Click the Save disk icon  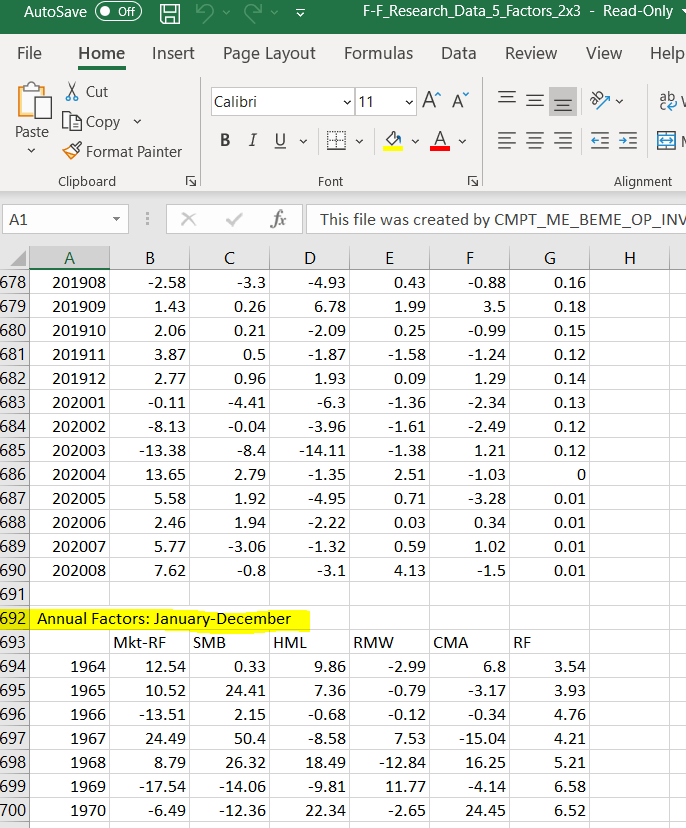[x=170, y=13]
